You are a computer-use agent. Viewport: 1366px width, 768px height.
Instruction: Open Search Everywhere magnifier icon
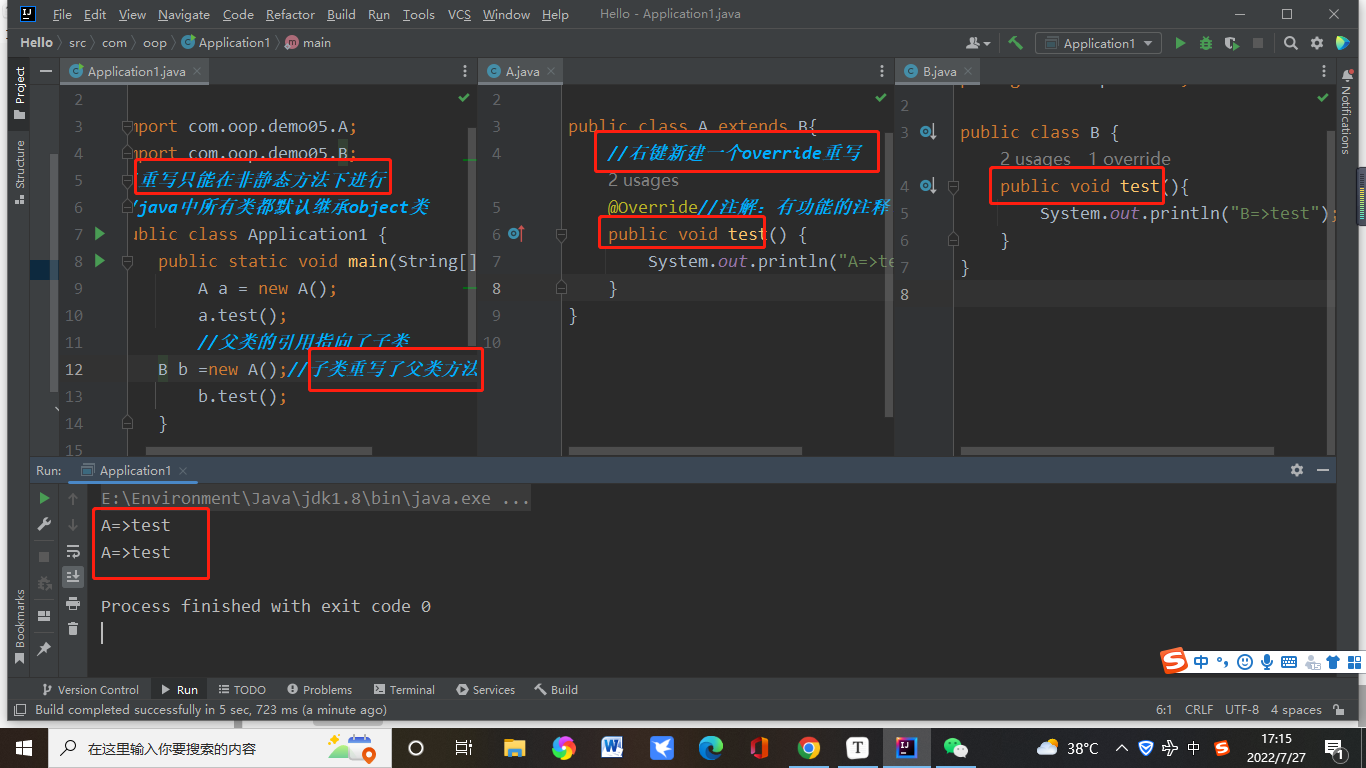click(x=1291, y=43)
